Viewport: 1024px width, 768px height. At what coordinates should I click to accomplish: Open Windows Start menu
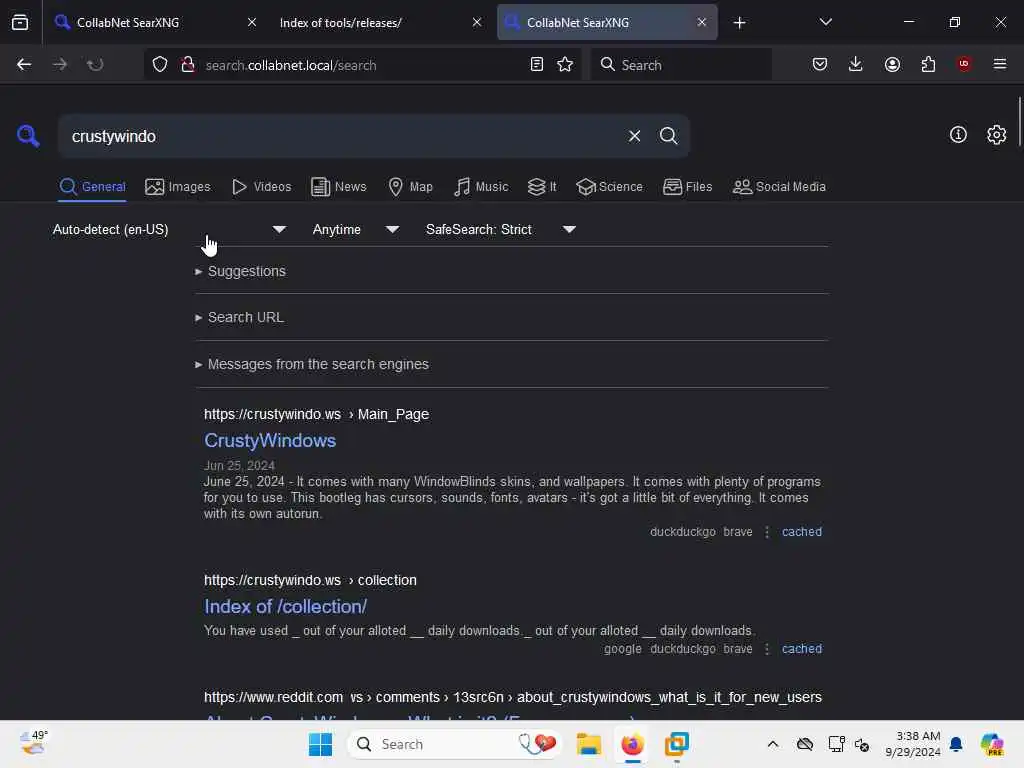point(320,744)
